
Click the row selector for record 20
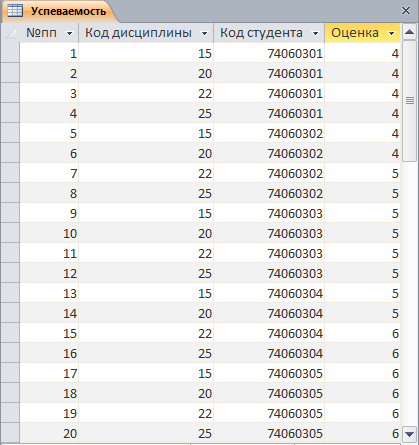(x=10, y=433)
